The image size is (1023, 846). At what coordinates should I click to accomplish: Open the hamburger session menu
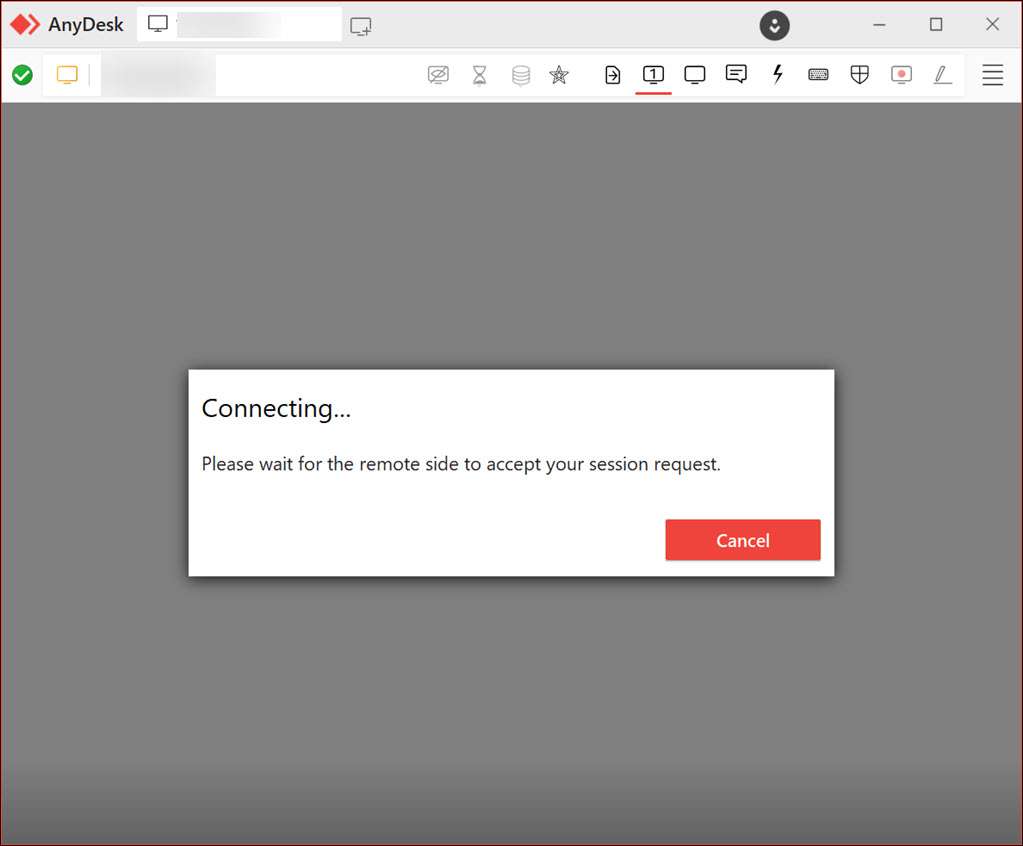coord(992,74)
